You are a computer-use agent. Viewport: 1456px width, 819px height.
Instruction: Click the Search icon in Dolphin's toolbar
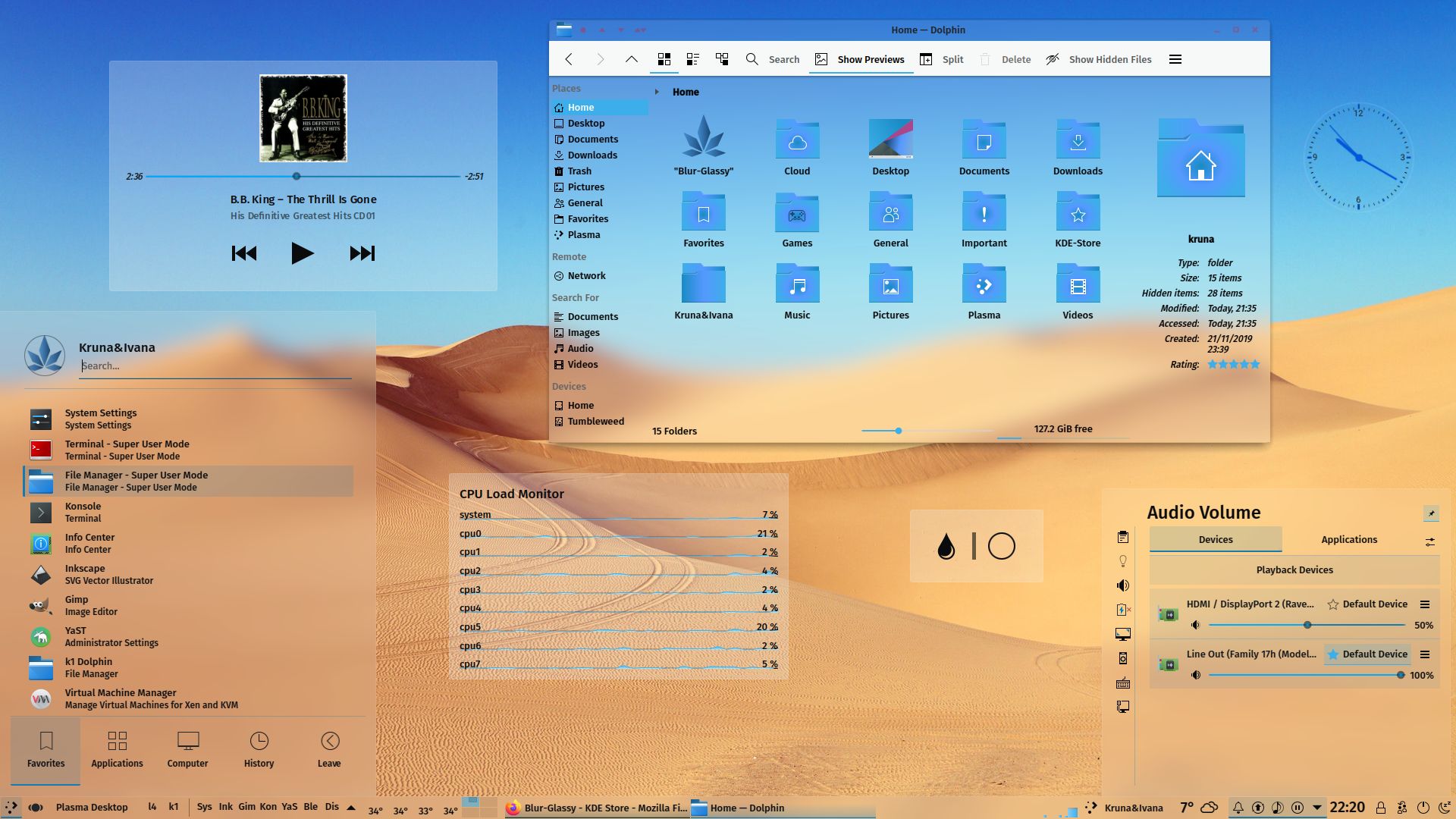pos(752,59)
